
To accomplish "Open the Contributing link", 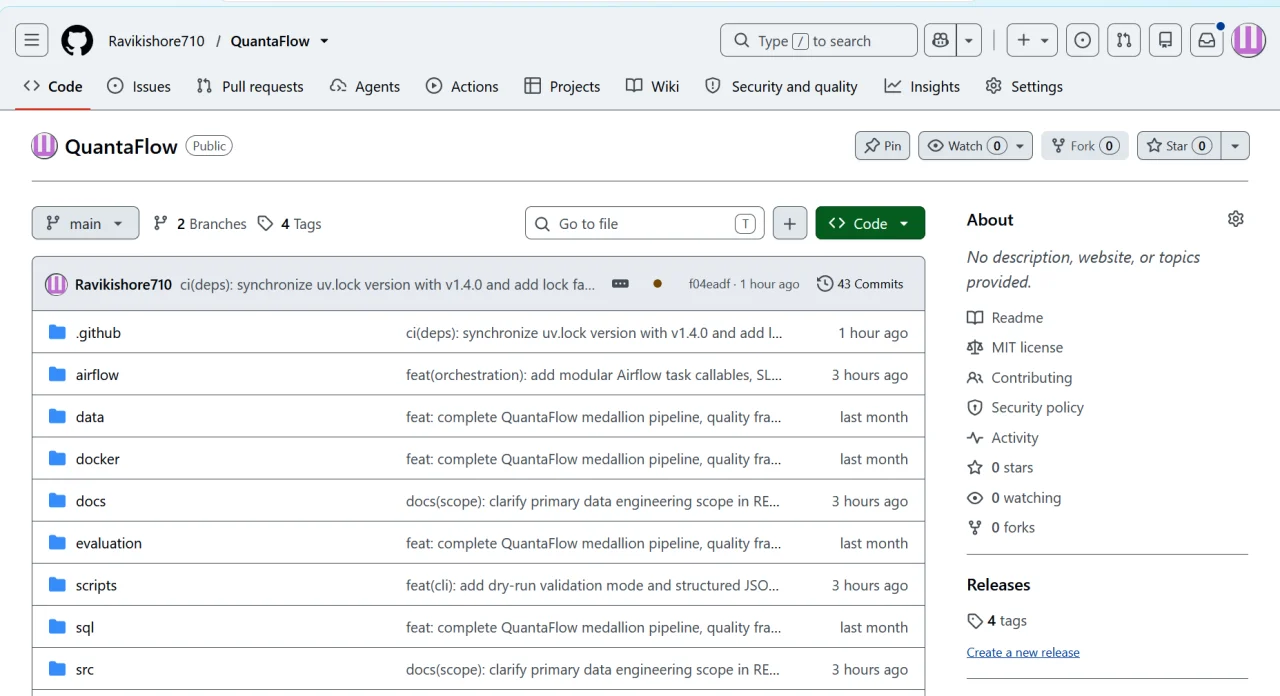I will (x=1019, y=378).
